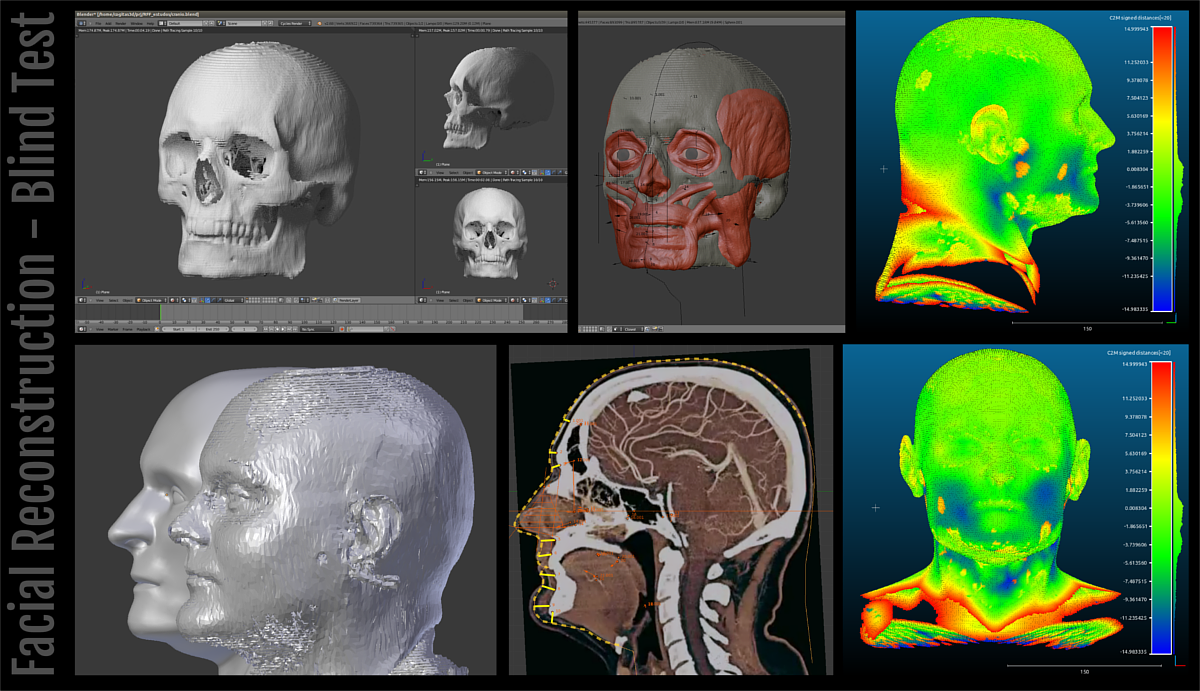Click the play animation button in the timeline
Screen dimensions: 1200x691
tap(283, 329)
